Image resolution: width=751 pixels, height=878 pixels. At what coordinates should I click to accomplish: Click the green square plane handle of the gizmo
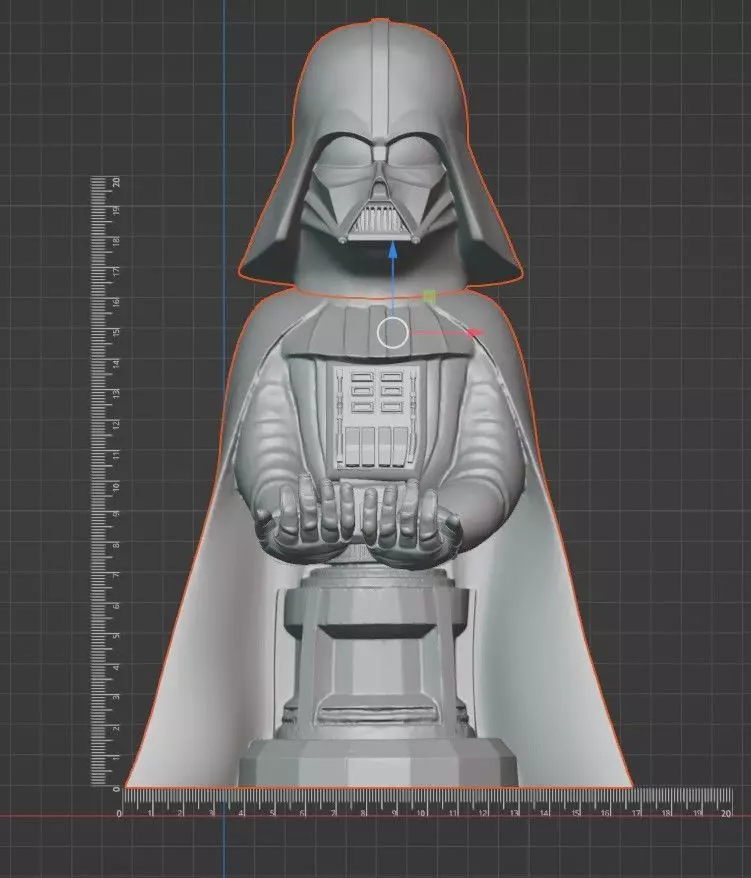tap(430, 297)
